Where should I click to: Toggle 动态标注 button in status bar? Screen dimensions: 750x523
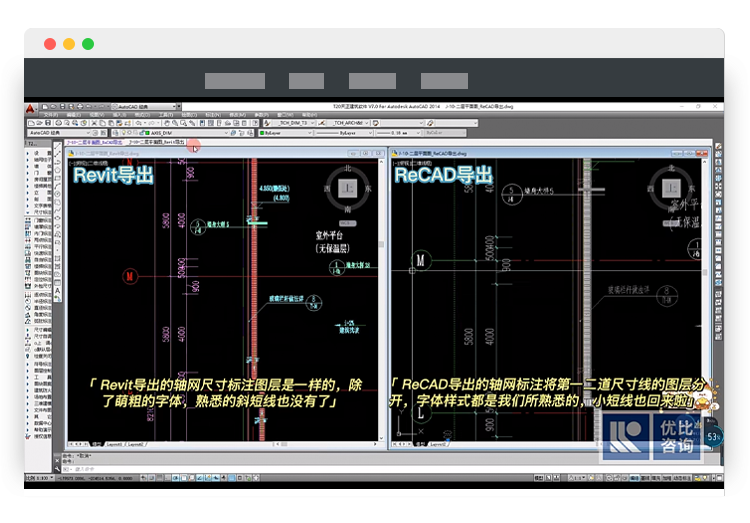click(682, 478)
